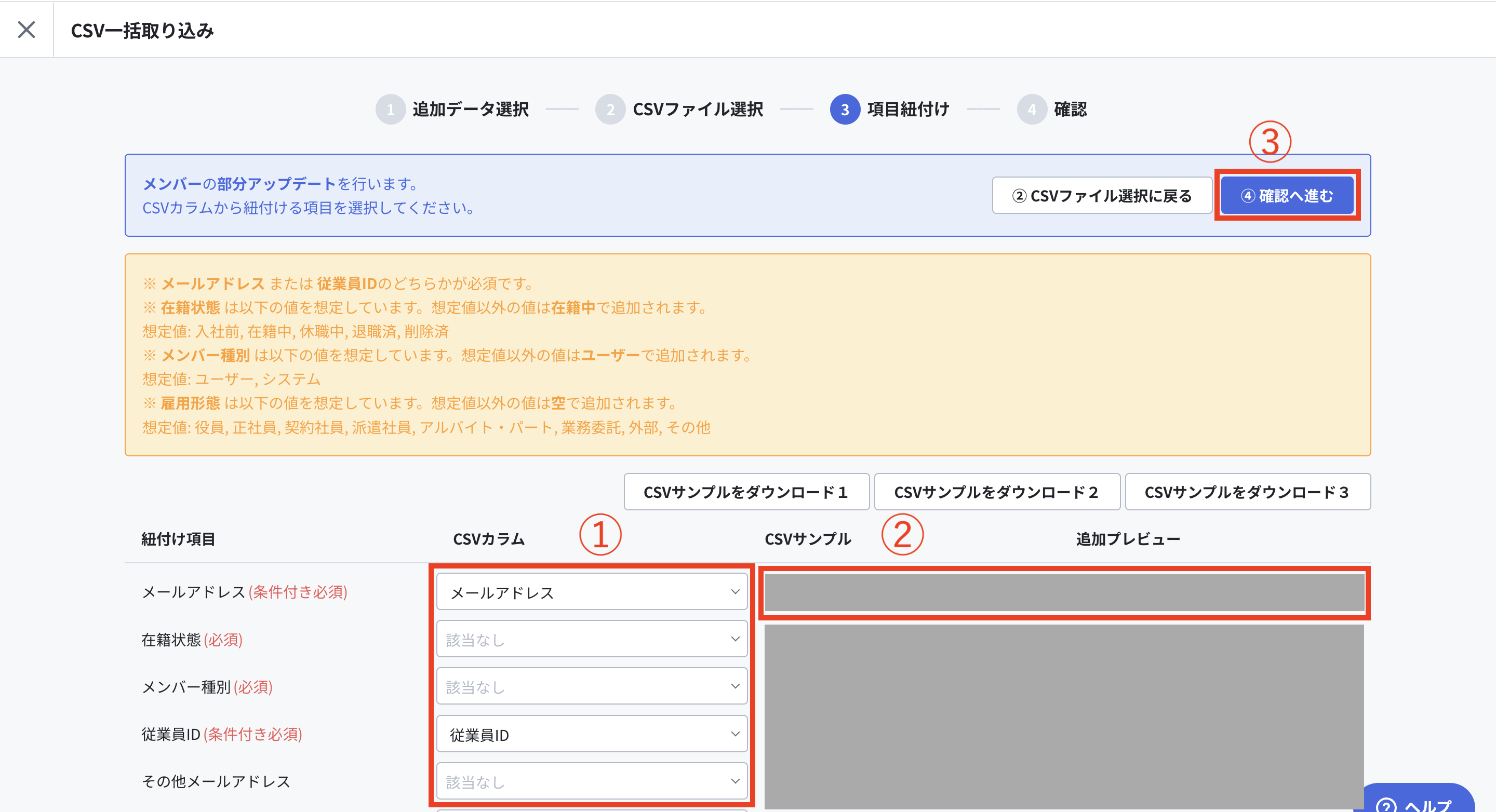Click the 紐付け項目 column header
Screen dimensions: 1496x812
(x=178, y=539)
